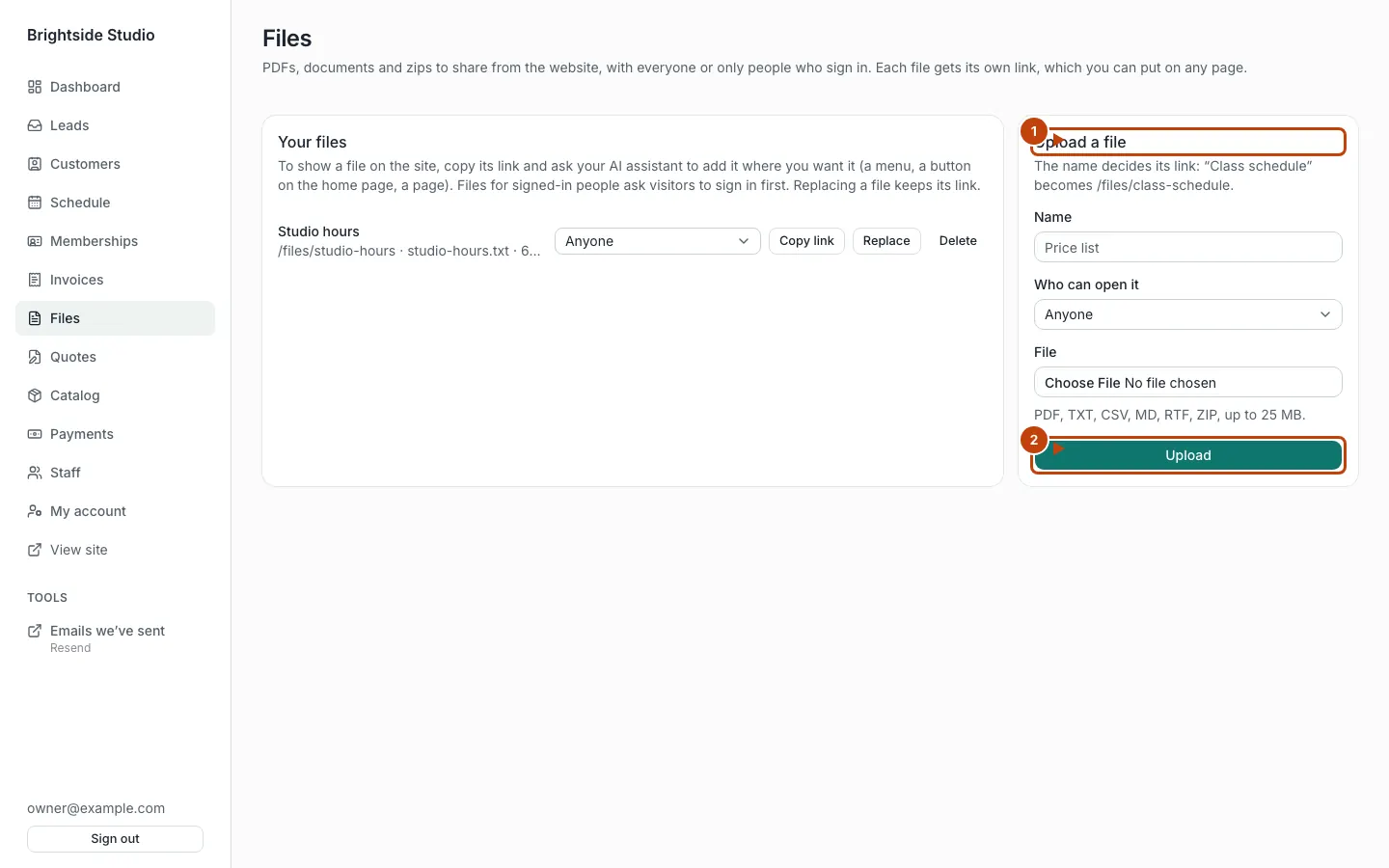Open My account settings

(x=116, y=511)
